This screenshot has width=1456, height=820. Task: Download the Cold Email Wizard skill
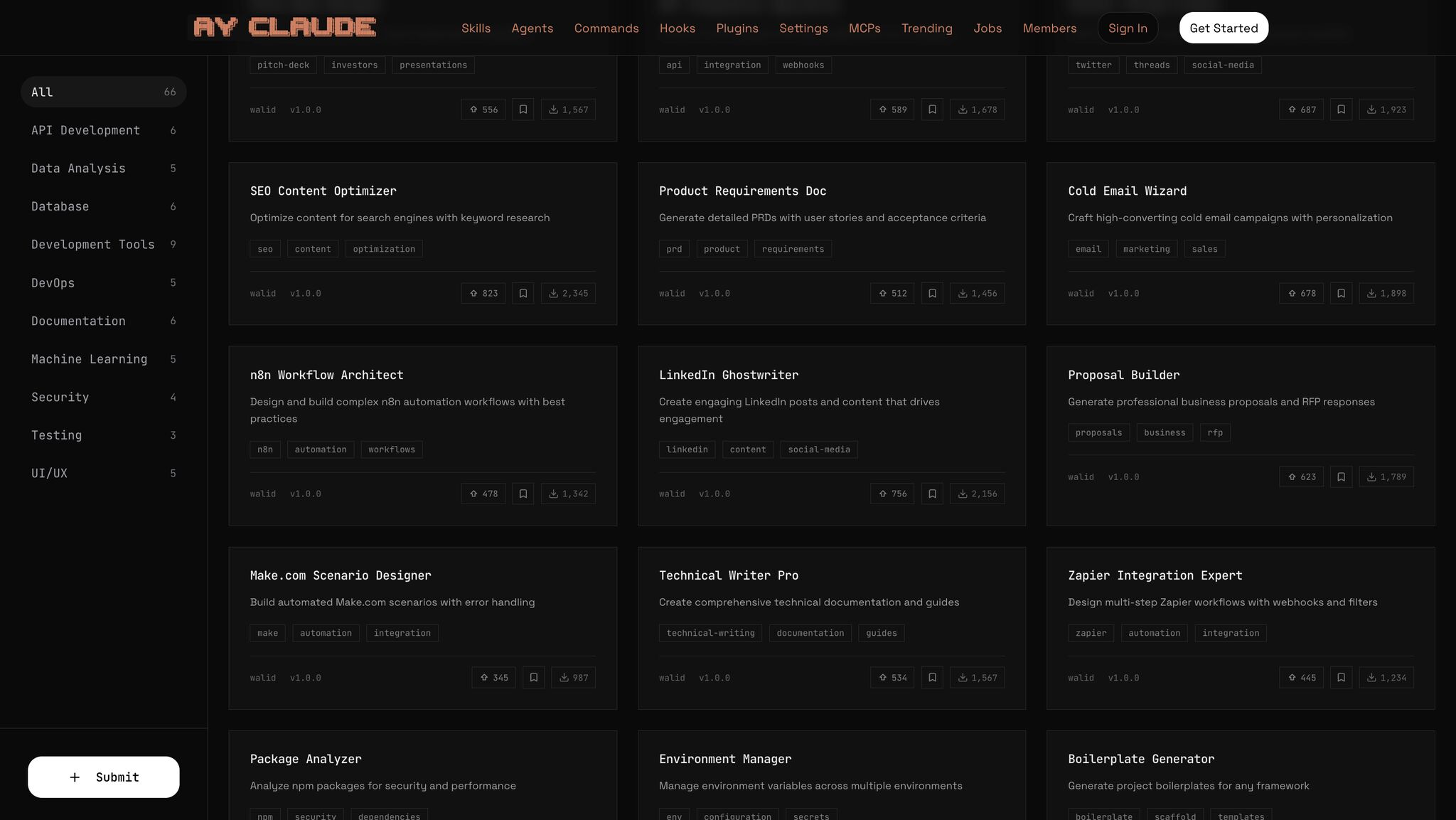coord(1386,293)
